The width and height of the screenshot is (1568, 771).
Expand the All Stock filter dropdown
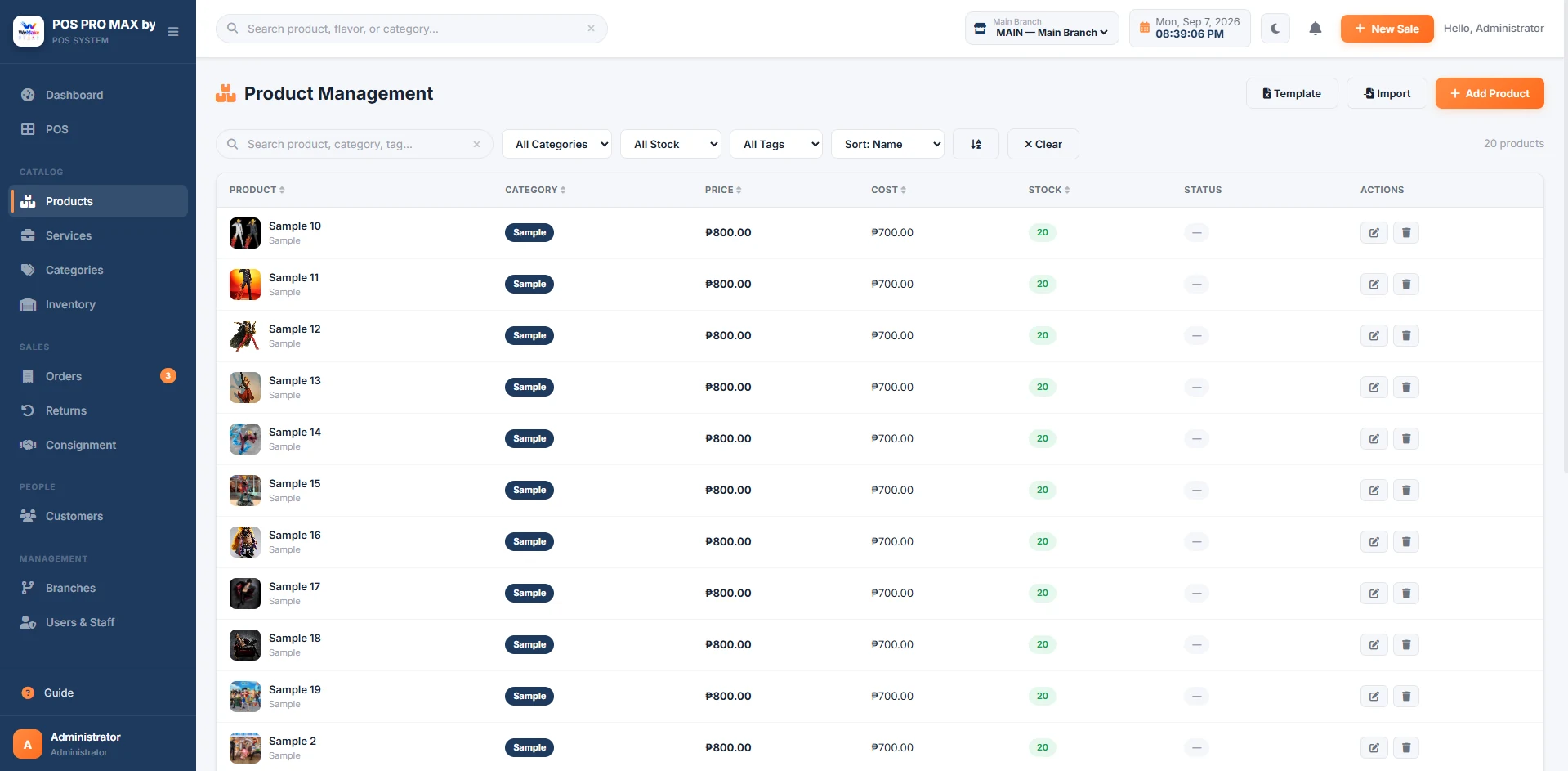point(670,144)
